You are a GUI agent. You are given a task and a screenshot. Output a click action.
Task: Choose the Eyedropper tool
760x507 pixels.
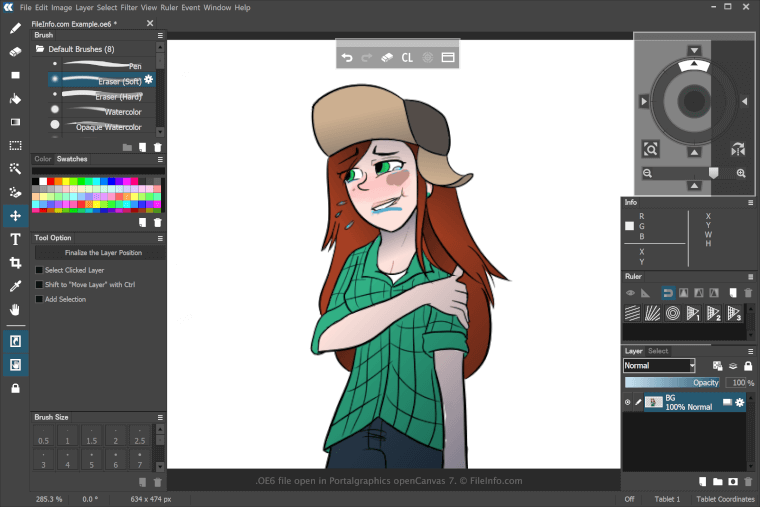click(x=15, y=287)
